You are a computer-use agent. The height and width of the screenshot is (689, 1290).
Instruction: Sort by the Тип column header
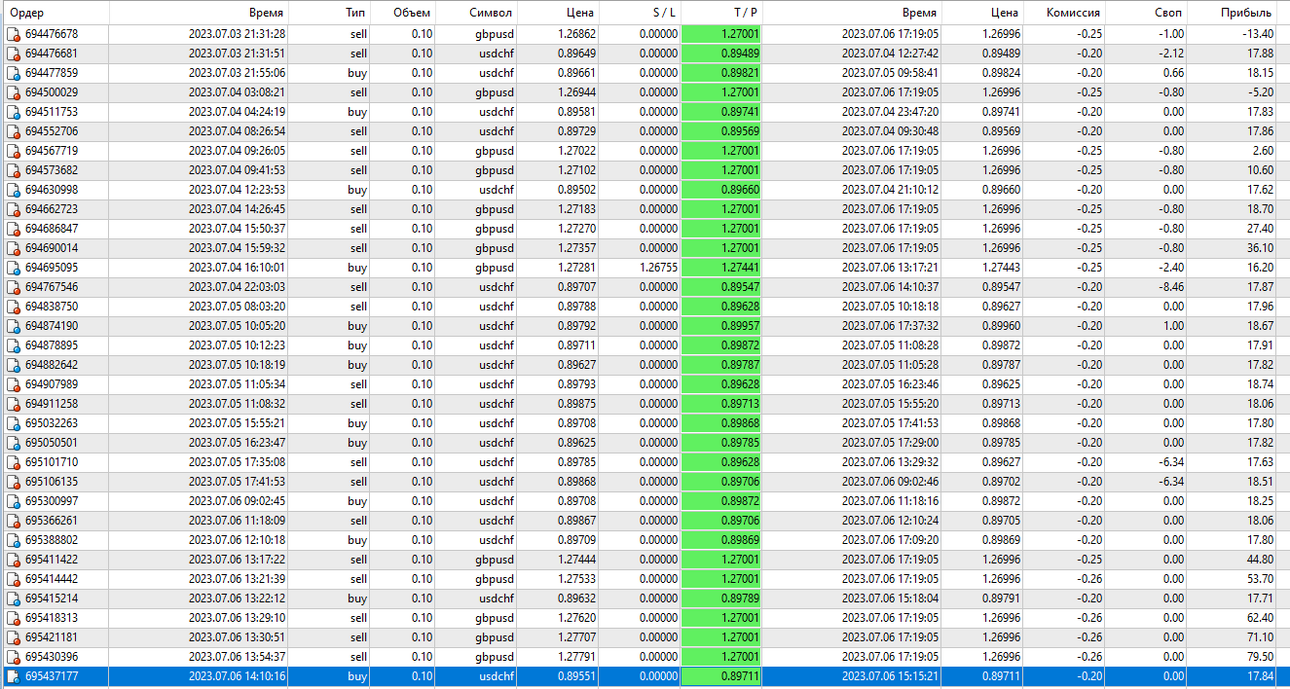355,13
